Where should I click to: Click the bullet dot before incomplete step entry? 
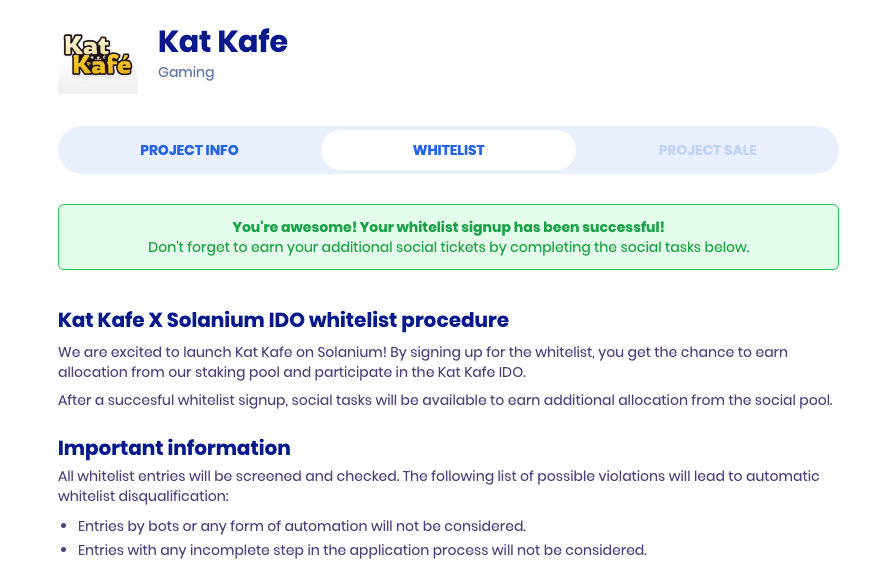tap(64, 550)
